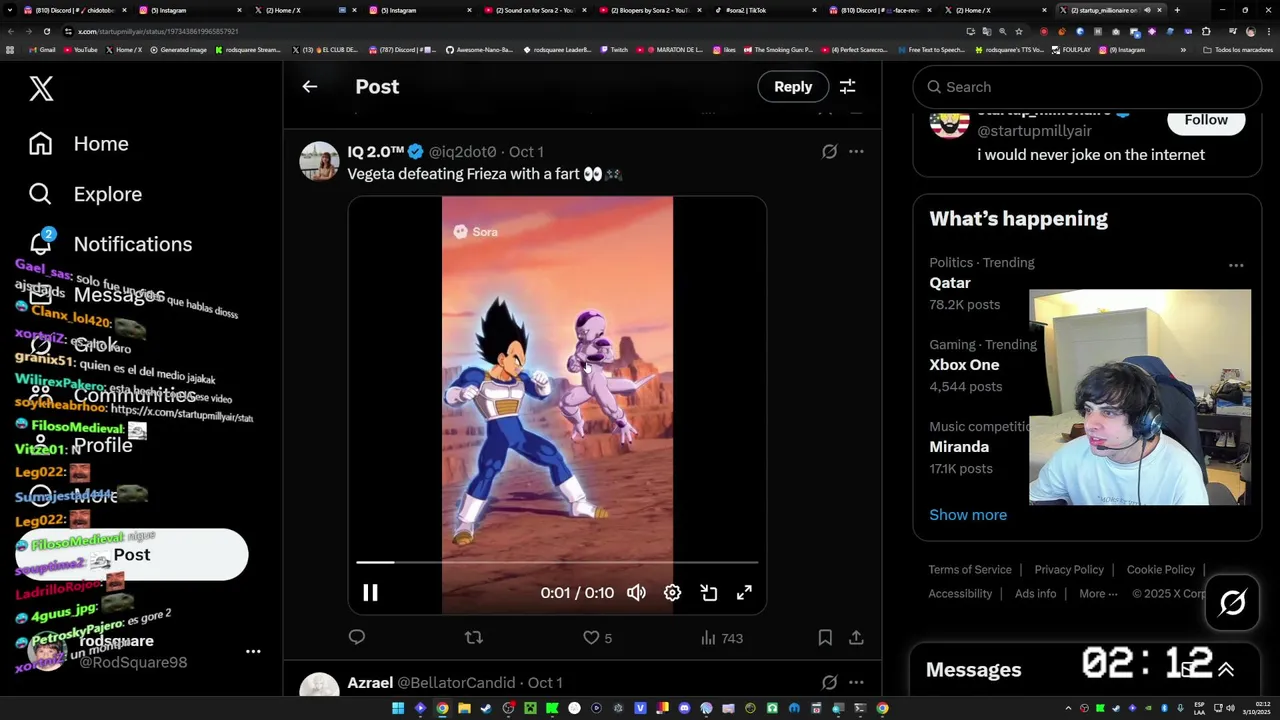1280x720 pixels.
Task: Open the Xbox One trending topic
Action: point(964,365)
